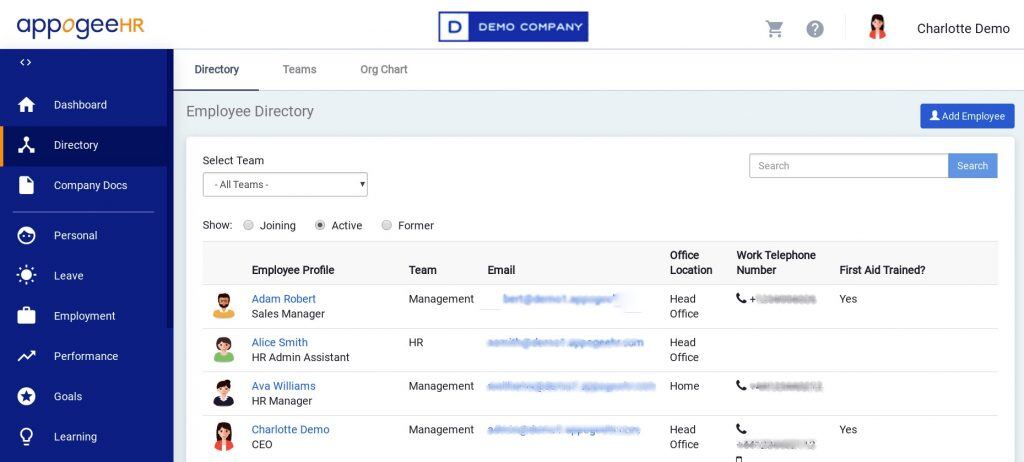
Task: Select the Joining radio button
Action: (248, 226)
